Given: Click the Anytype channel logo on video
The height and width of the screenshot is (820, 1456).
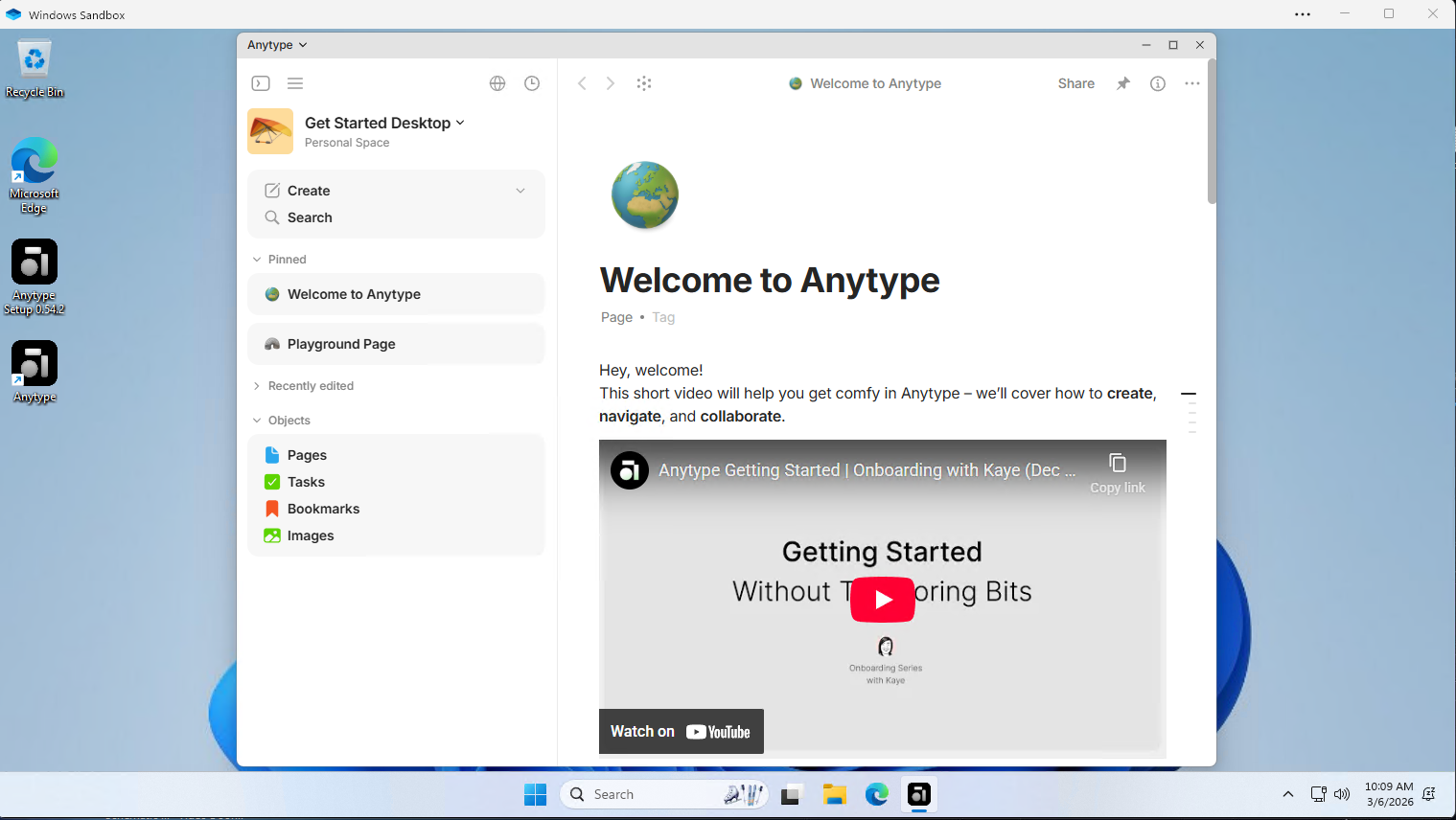Looking at the screenshot, I should coord(630,470).
